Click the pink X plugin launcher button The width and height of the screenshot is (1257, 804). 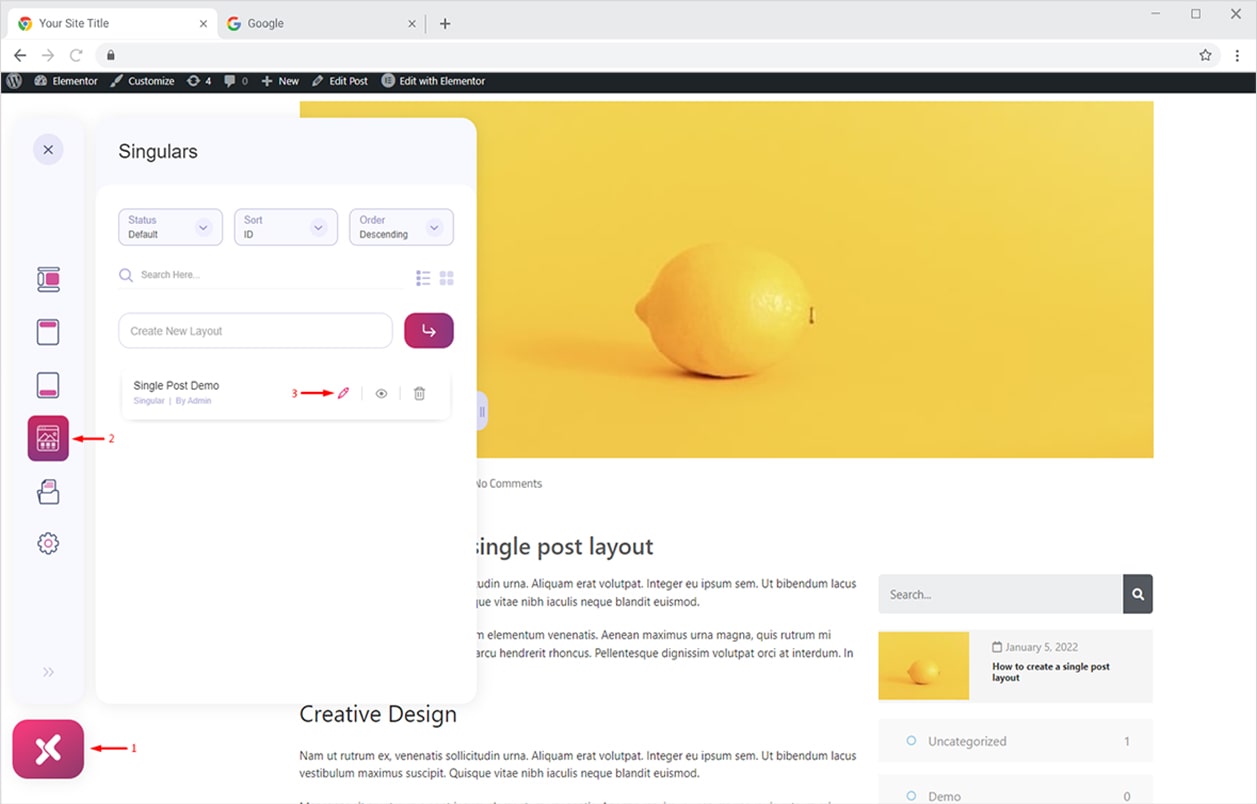[48, 749]
